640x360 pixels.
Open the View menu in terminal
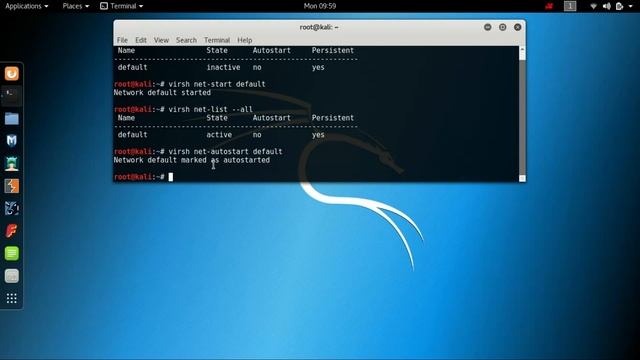point(161,40)
